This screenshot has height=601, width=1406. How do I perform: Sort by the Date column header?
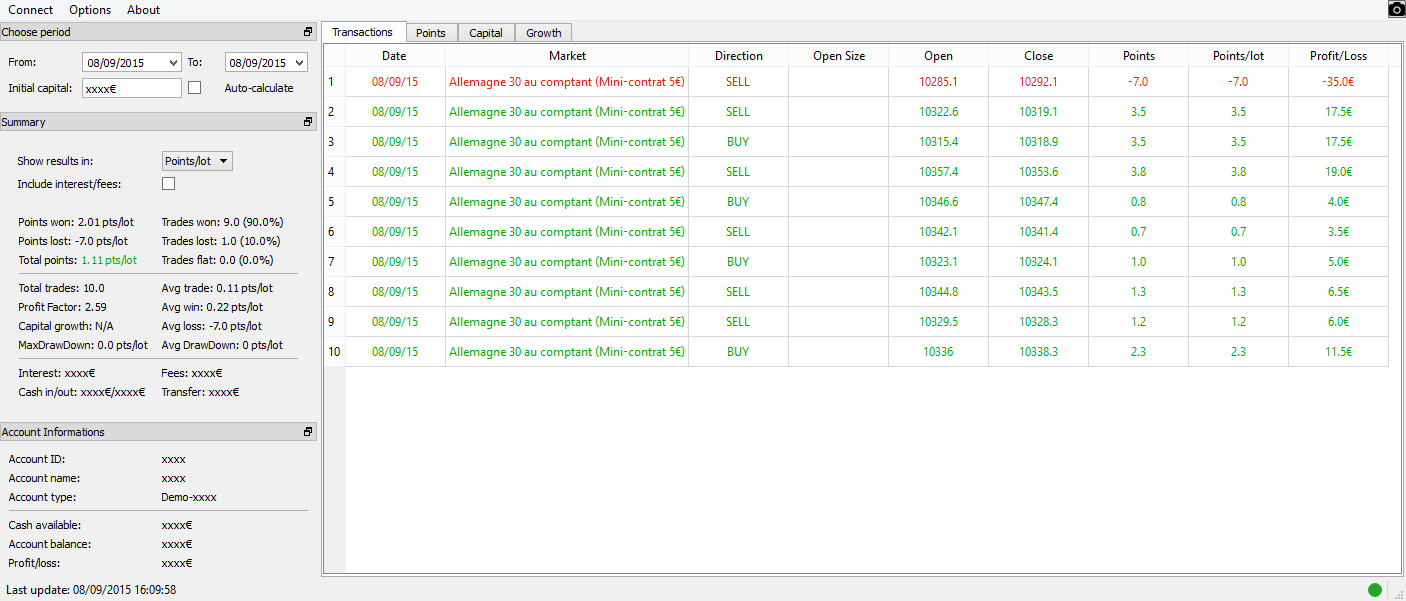(x=395, y=56)
